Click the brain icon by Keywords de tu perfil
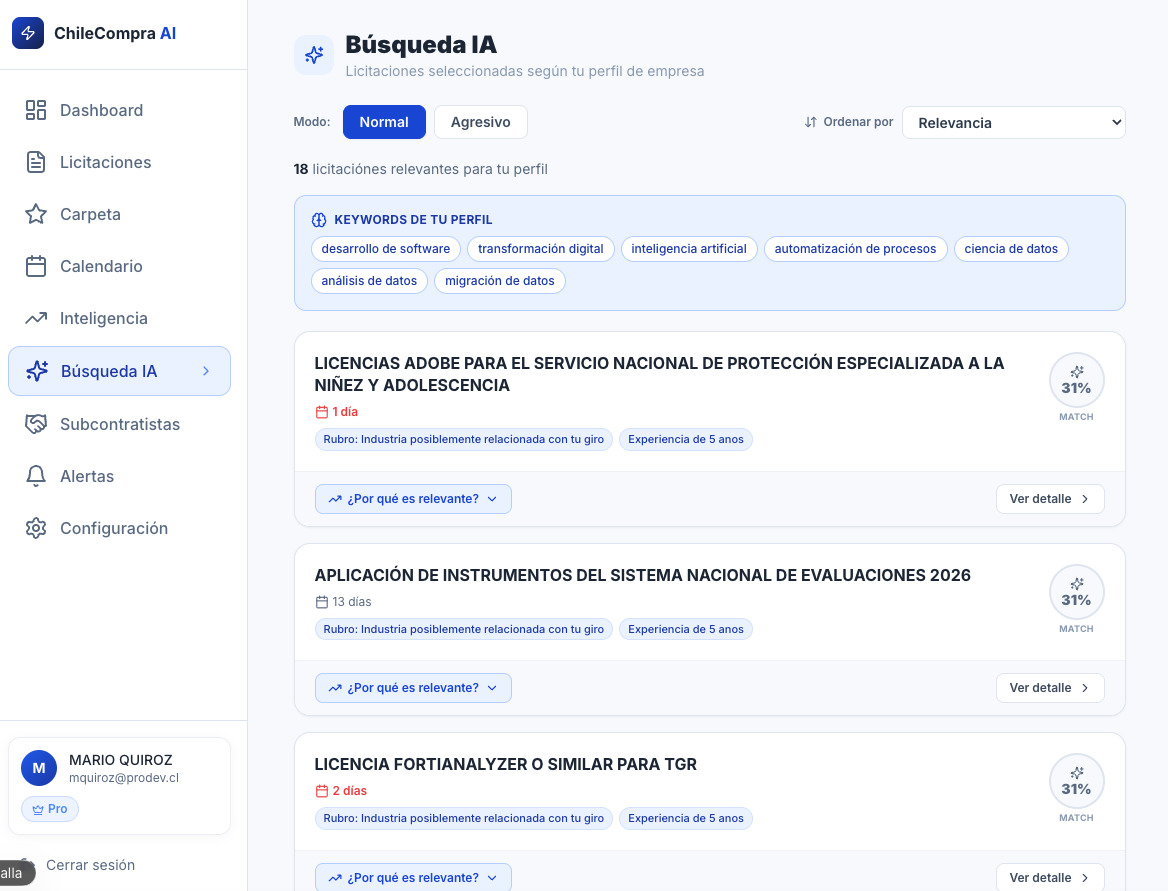Screen dimensions: 1168x891 (x=319, y=220)
